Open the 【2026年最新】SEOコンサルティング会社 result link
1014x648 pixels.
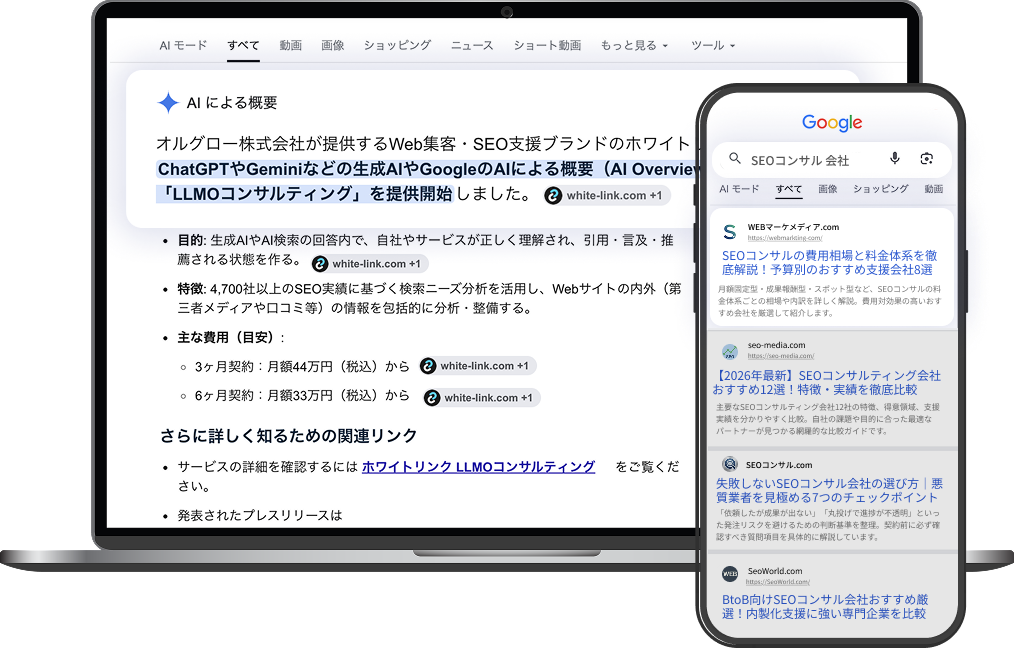click(x=826, y=383)
